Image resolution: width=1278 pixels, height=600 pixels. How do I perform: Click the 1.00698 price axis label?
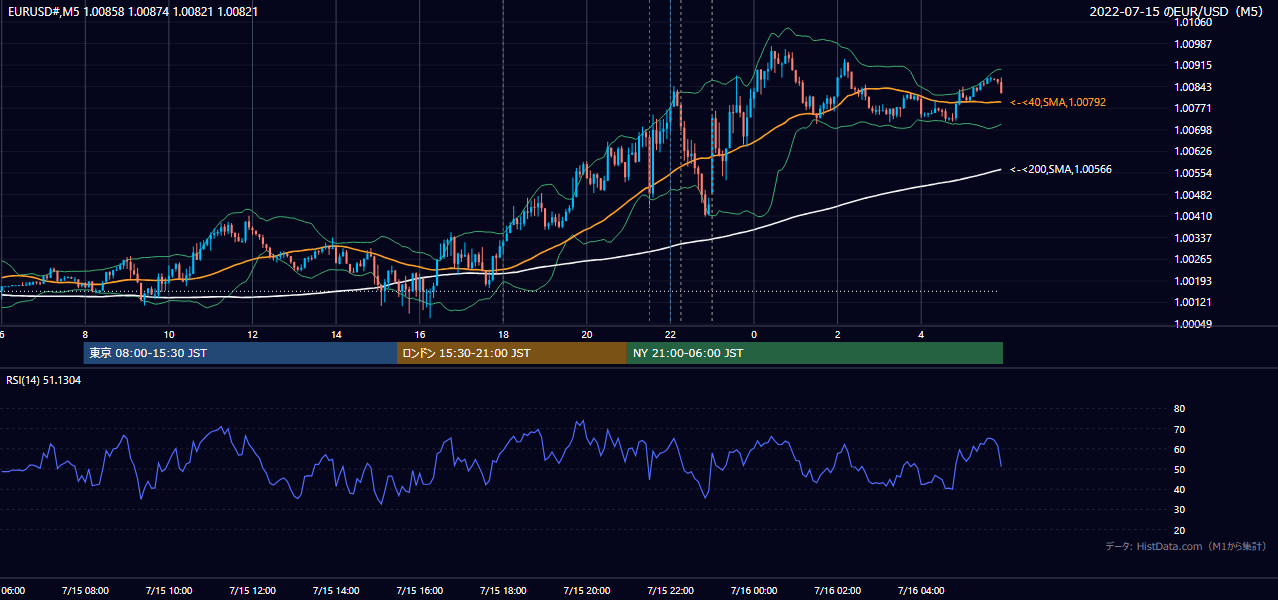coord(1193,130)
